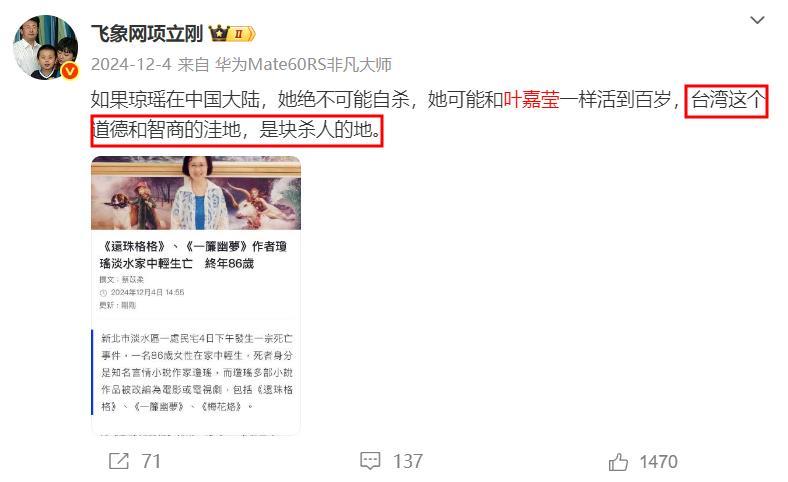Click the article paragraph beginning 新北市淡水區

pos(196,372)
